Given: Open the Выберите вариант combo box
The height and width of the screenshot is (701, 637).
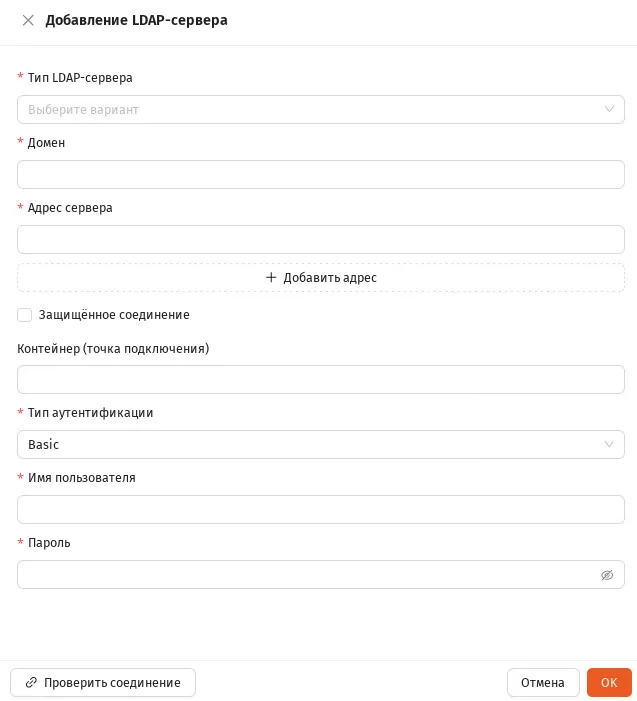Looking at the screenshot, I should pyautogui.click(x=321, y=110).
